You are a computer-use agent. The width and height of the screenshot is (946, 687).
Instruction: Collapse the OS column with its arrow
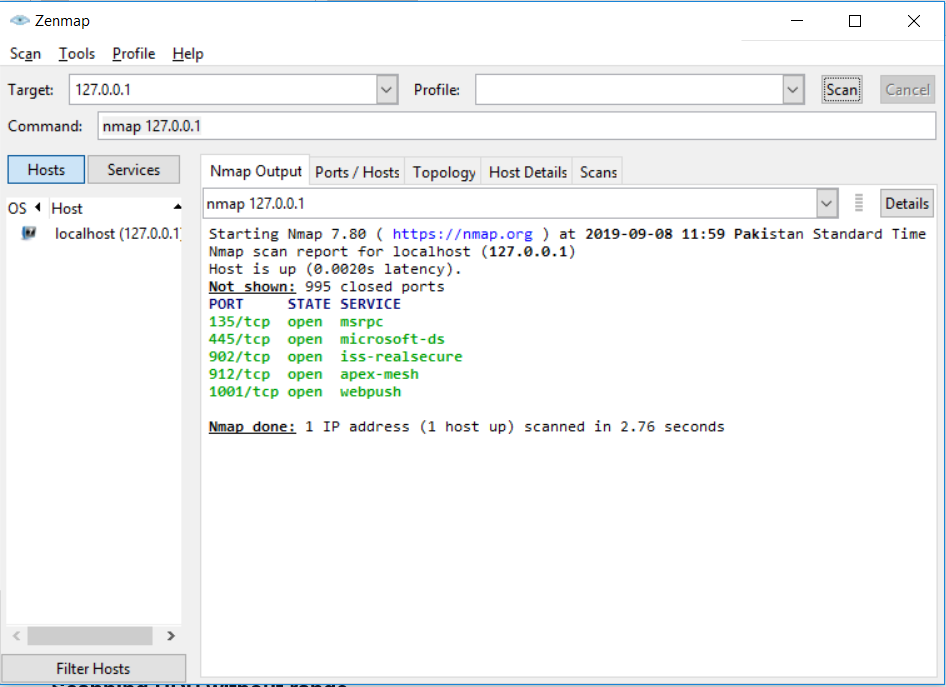click(x=37, y=208)
